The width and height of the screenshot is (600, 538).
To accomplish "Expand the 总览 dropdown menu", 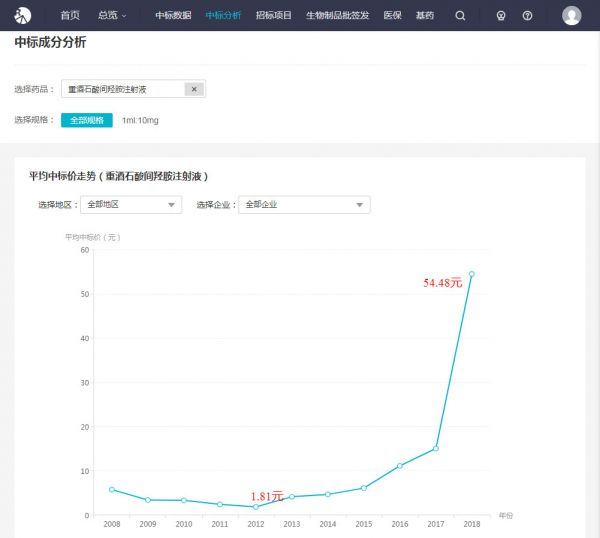I will [112, 16].
